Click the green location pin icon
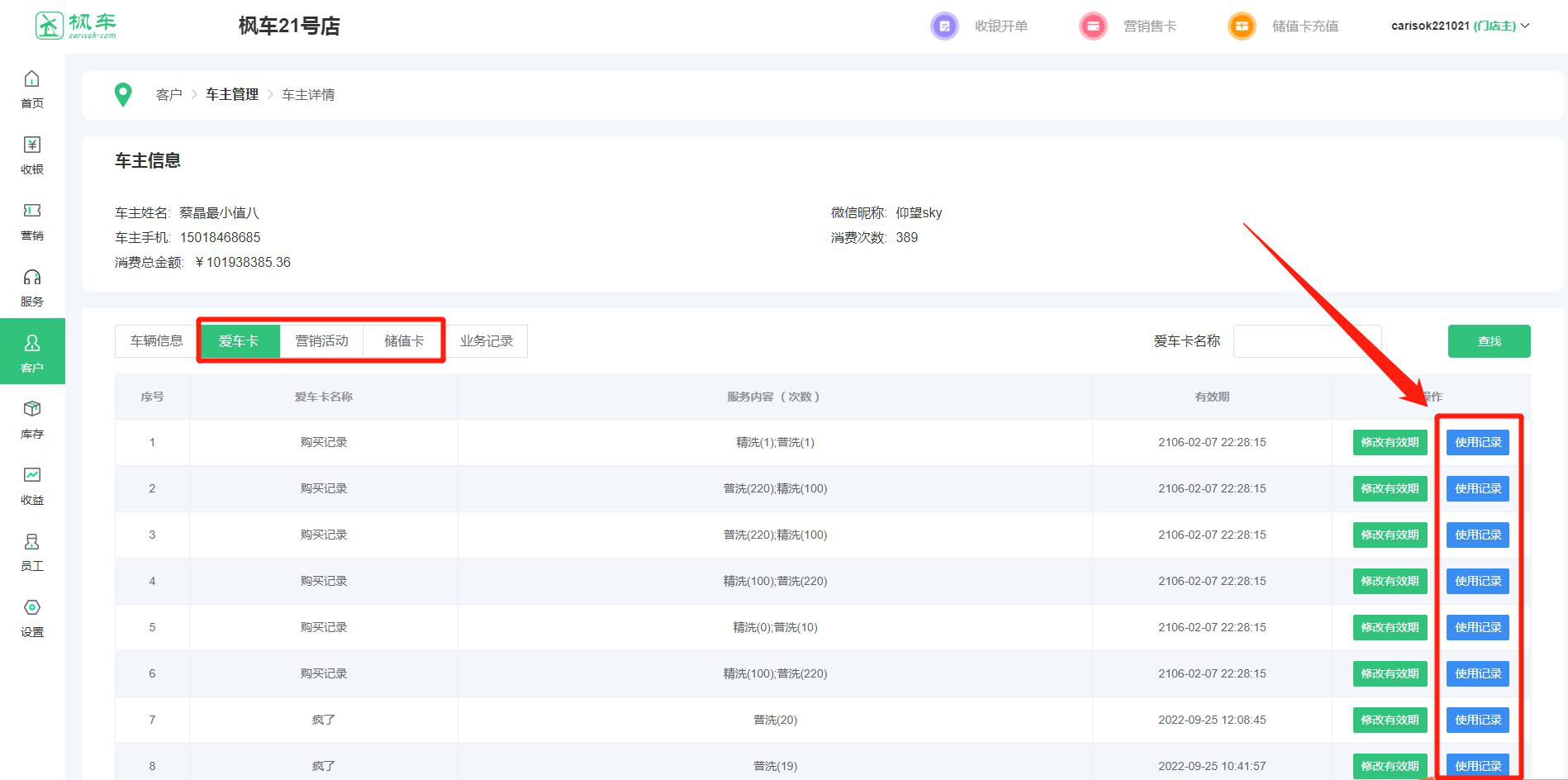This screenshot has height=780, width=1568. tap(123, 95)
